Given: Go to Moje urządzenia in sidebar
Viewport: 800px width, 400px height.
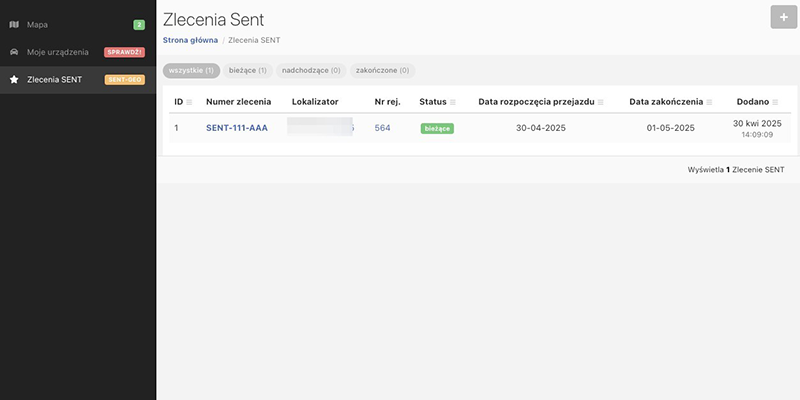Looking at the screenshot, I should [x=58, y=51].
